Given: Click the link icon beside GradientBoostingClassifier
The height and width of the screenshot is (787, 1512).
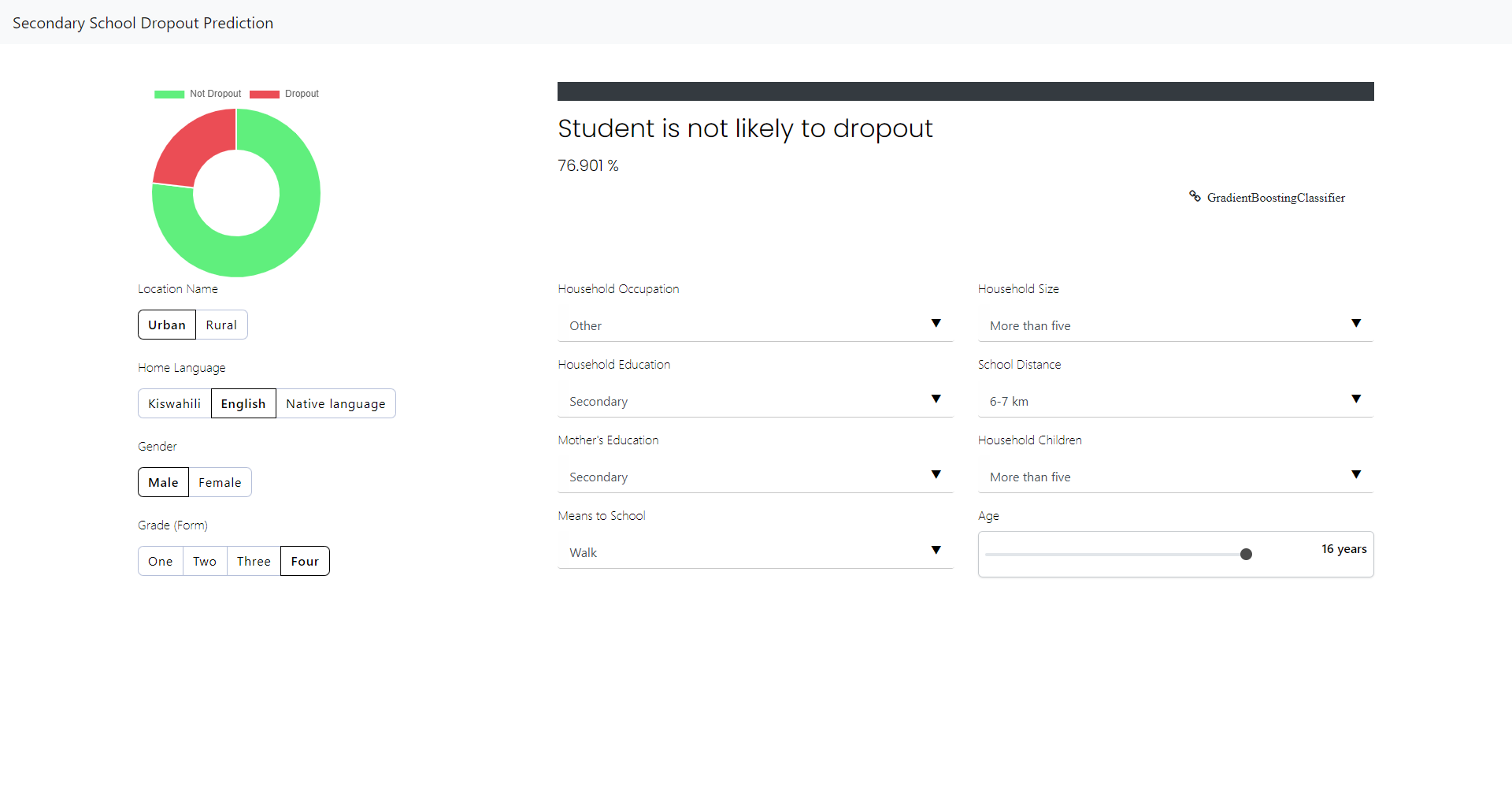Looking at the screenshot, I should 1195,196.
